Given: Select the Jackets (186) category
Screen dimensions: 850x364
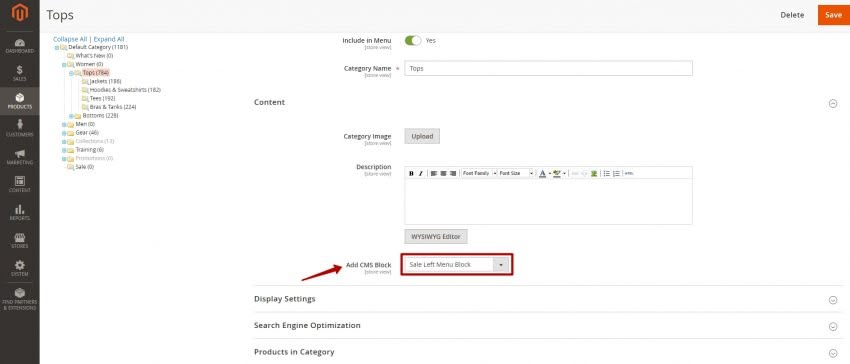Looking at the screenshot, I should click(105, 81).
